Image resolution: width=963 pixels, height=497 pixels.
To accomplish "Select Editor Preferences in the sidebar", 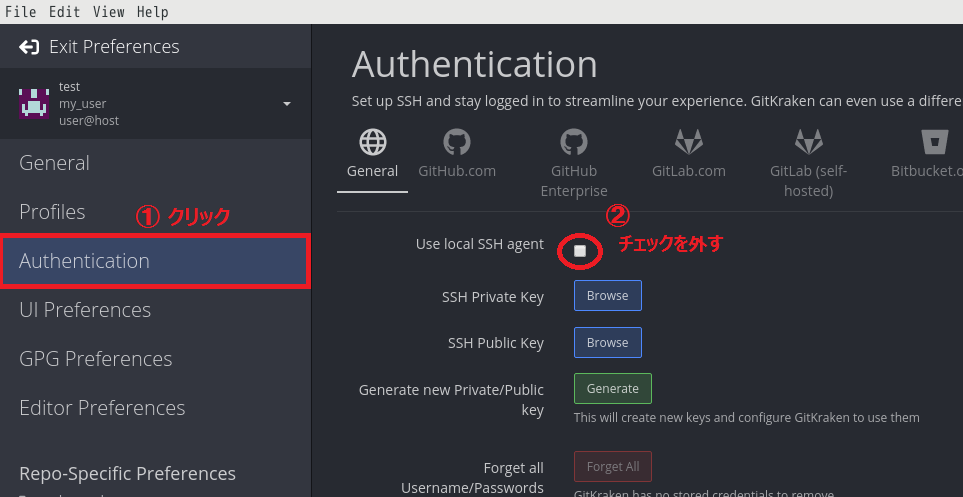I will (102, 408).
